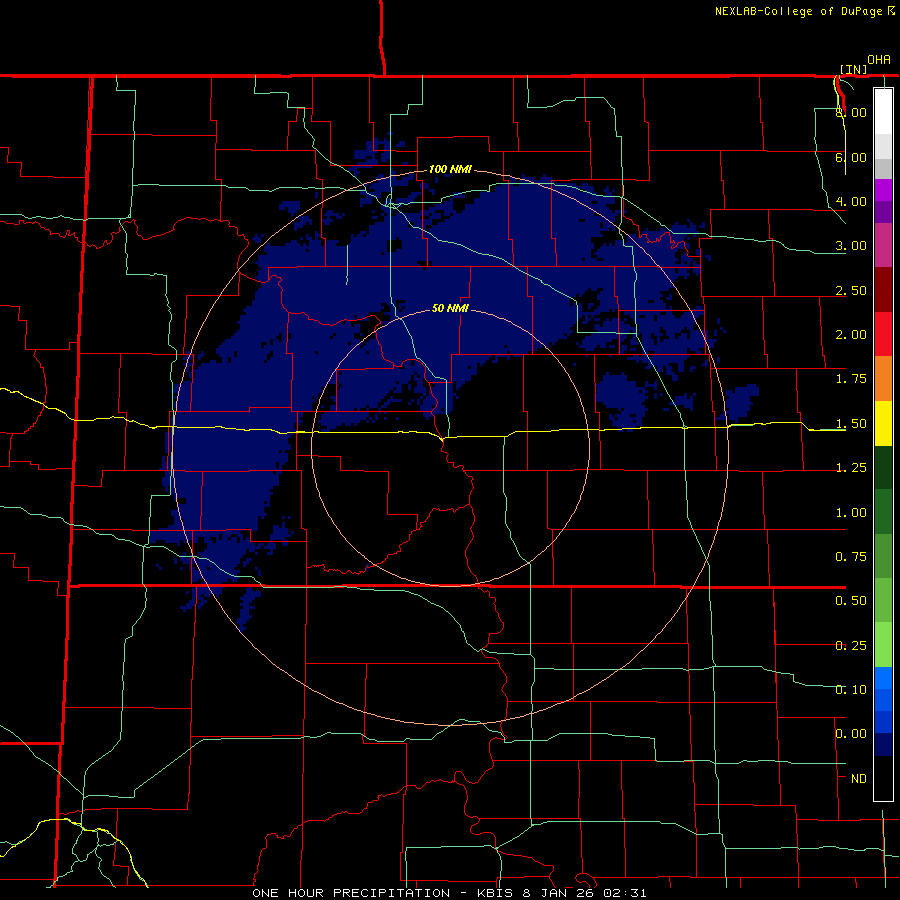Viewport: 900px width, 900px height.
Task: Click the NEXLAB-College of DuPage credit text
Action: click(x=799, y=11)
